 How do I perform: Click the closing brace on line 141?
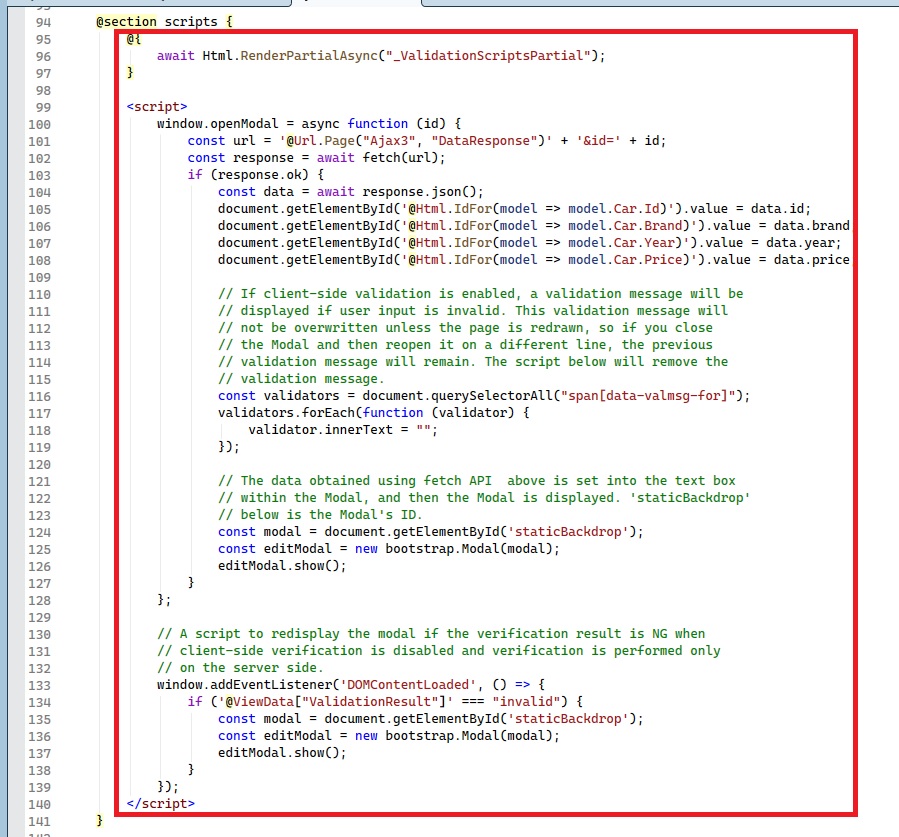click(100, 820)
